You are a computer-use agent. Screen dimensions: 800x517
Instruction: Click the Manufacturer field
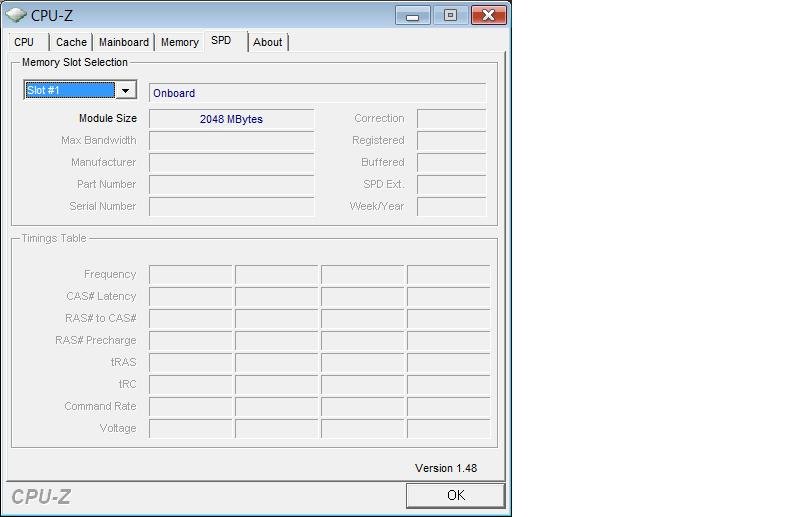click(x=232, y=163)
